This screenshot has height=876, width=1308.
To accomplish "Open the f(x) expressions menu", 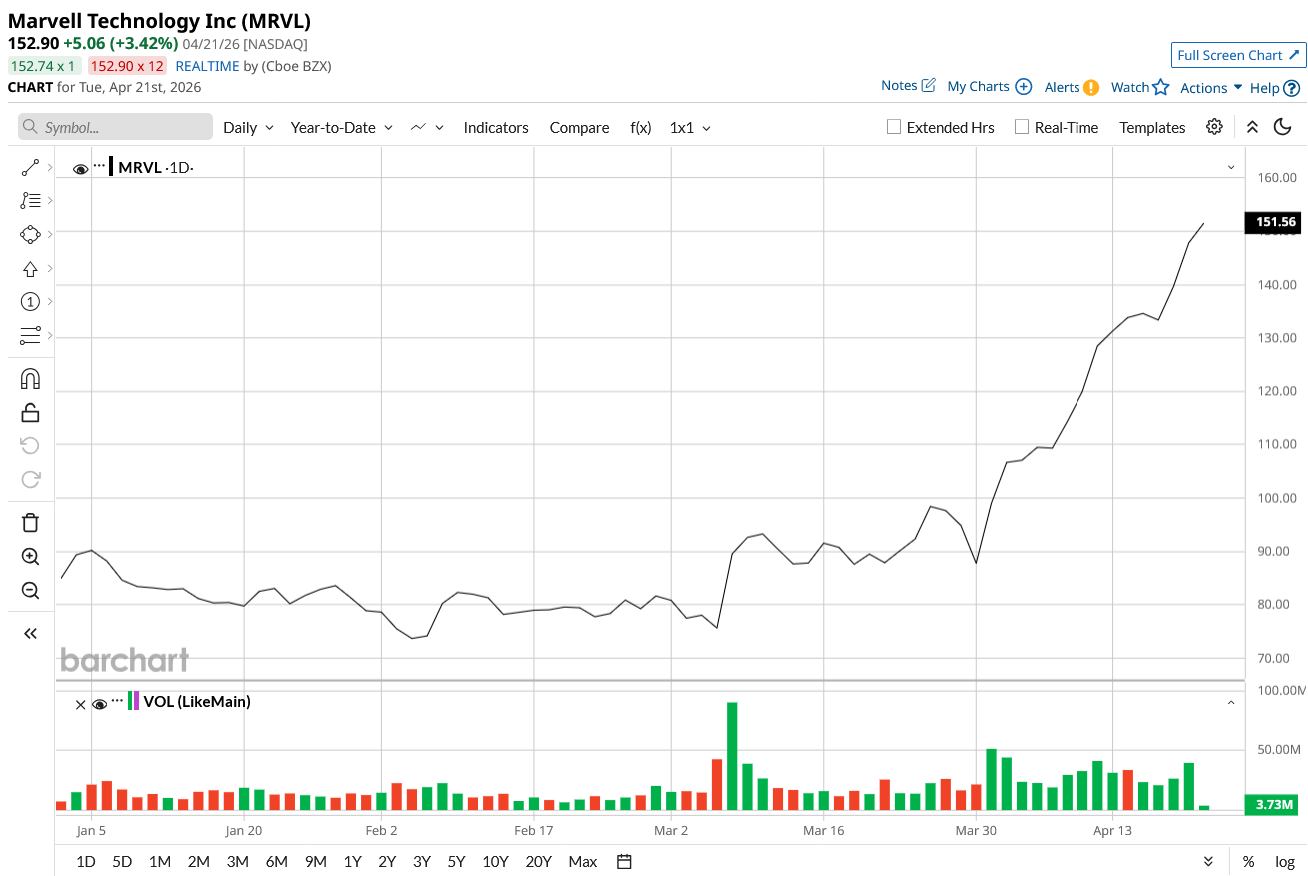I will tap(640, 127).
